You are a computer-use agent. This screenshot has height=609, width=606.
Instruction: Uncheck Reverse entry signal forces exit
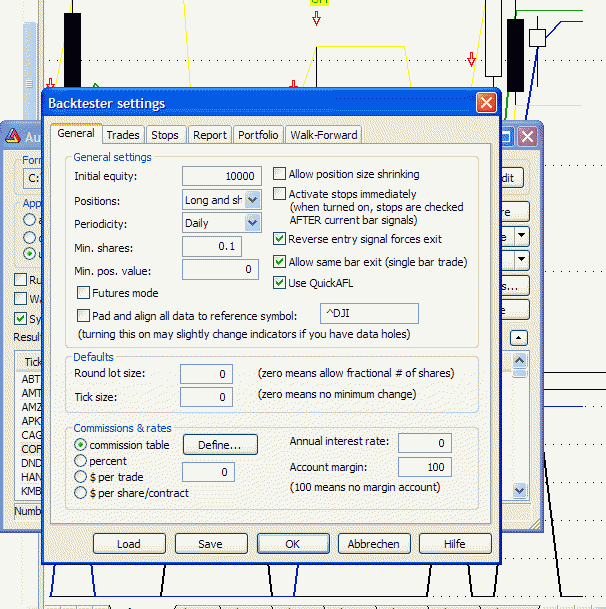(280, 239)
